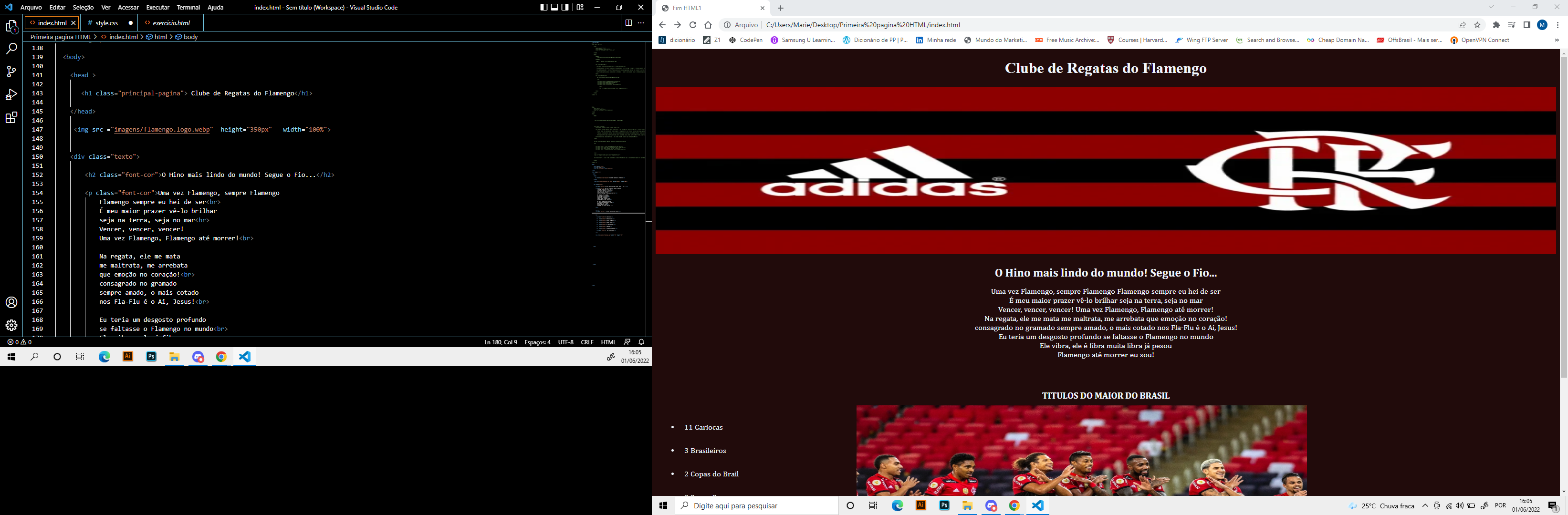
Task: Toggle the primary side bar layout button
Action: pos(544,7)
